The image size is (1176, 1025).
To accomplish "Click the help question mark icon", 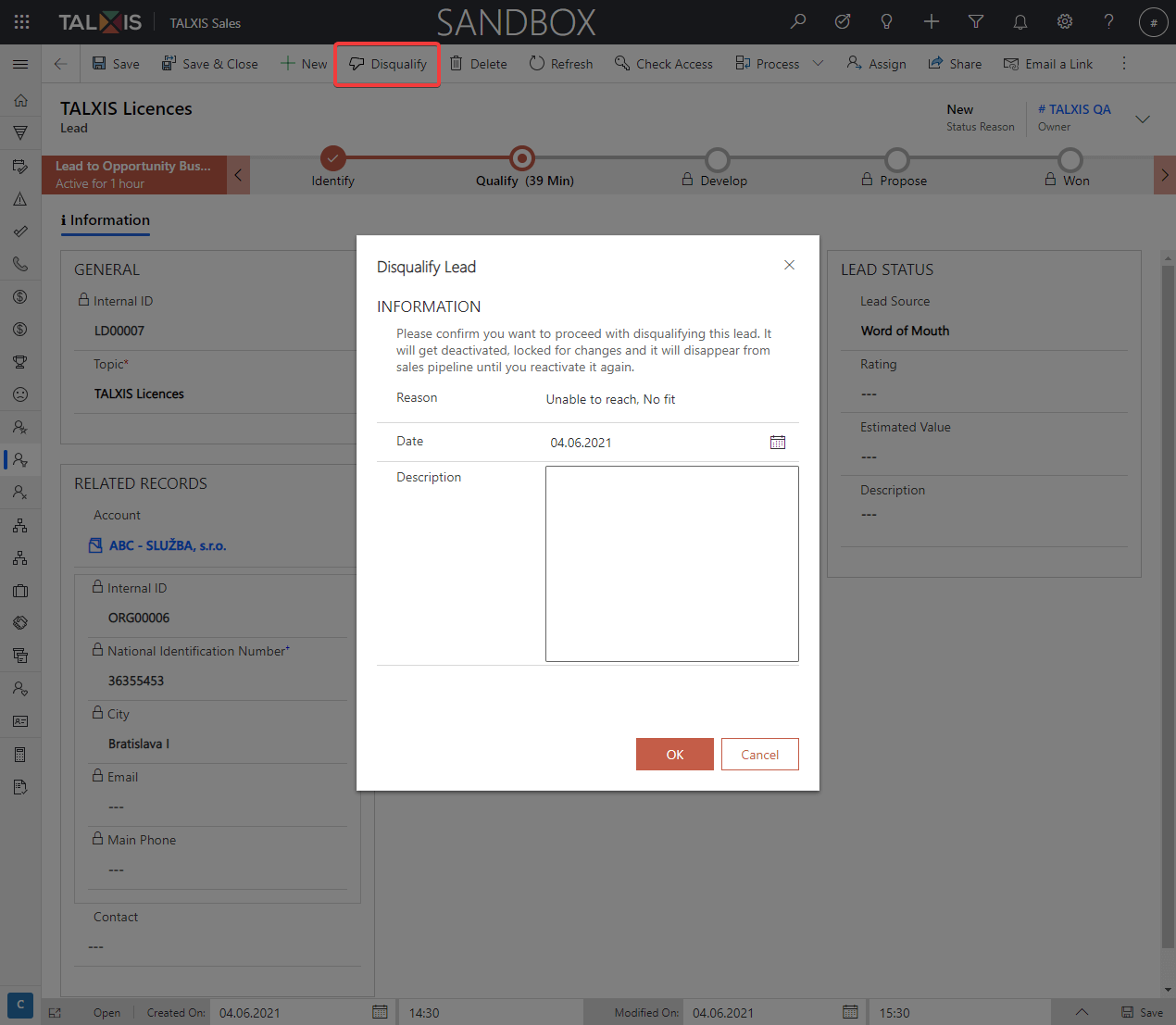I will coord(1108,21).
